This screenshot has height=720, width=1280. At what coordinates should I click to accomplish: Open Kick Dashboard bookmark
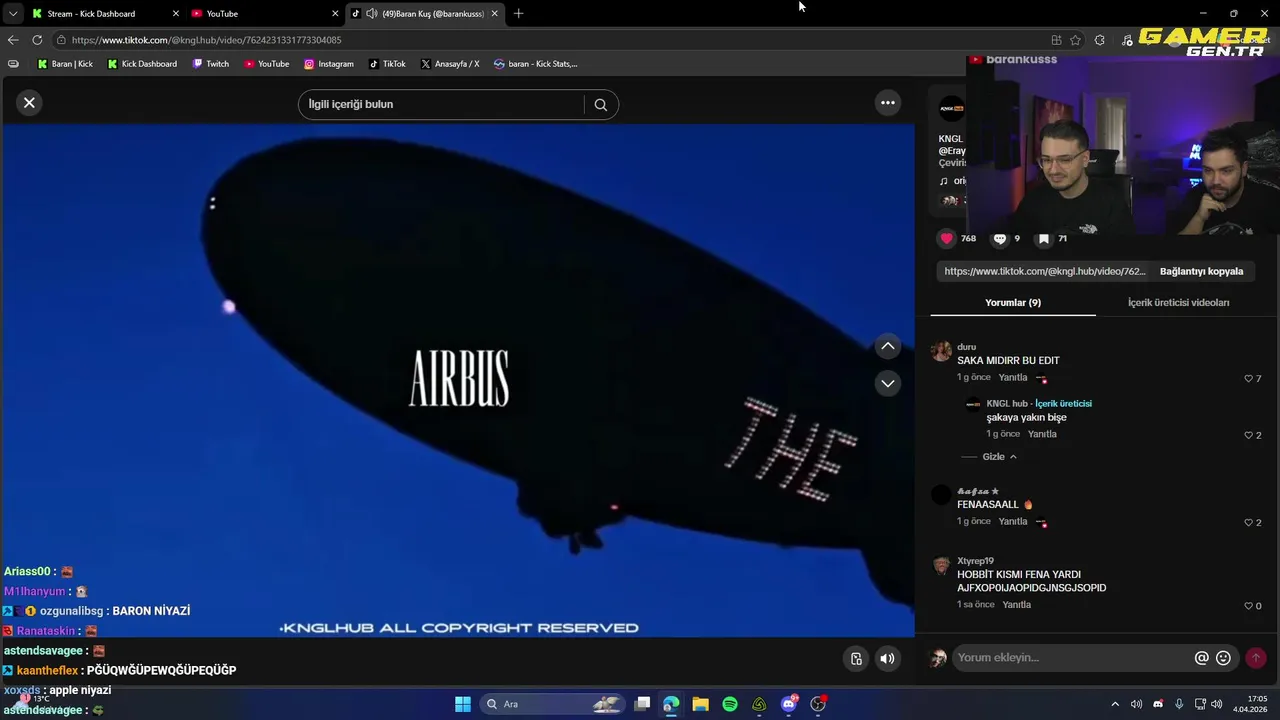tap(142, 64)
